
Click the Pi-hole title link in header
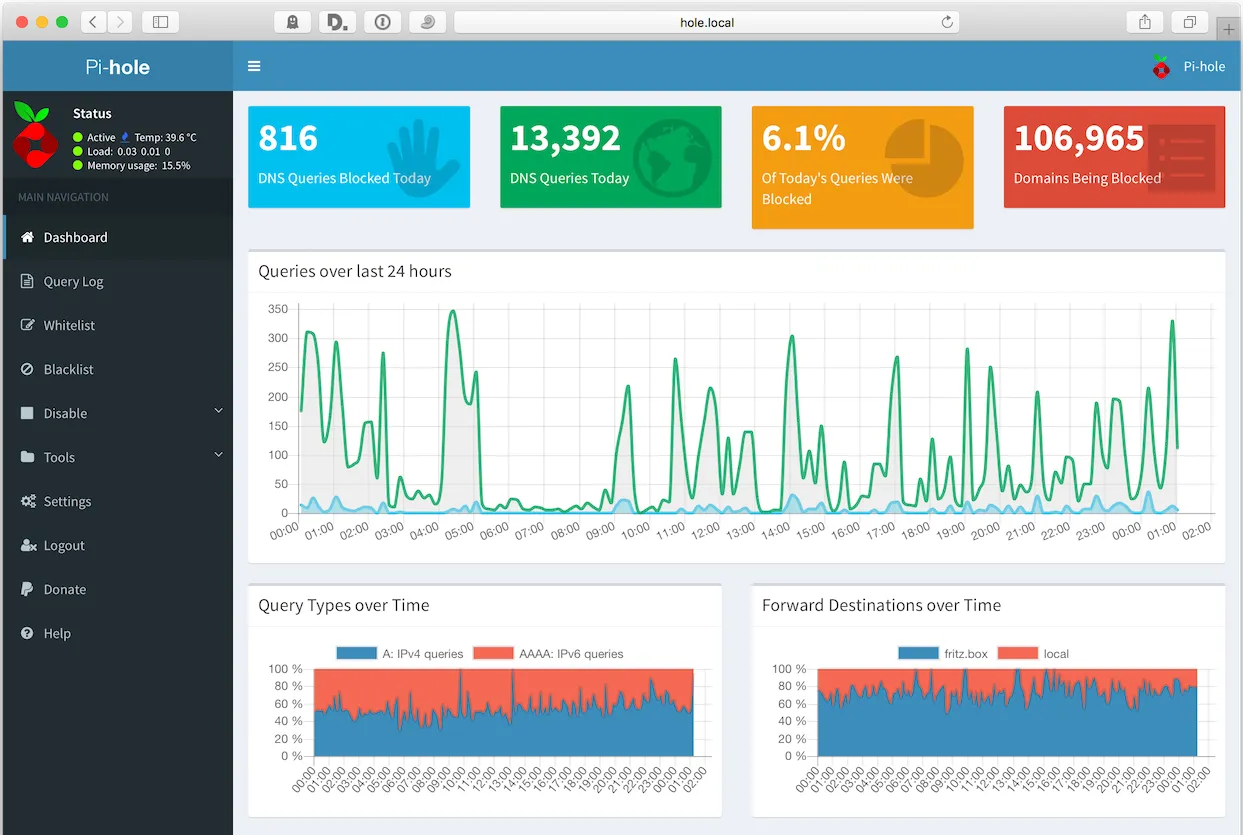pos(117,67)
